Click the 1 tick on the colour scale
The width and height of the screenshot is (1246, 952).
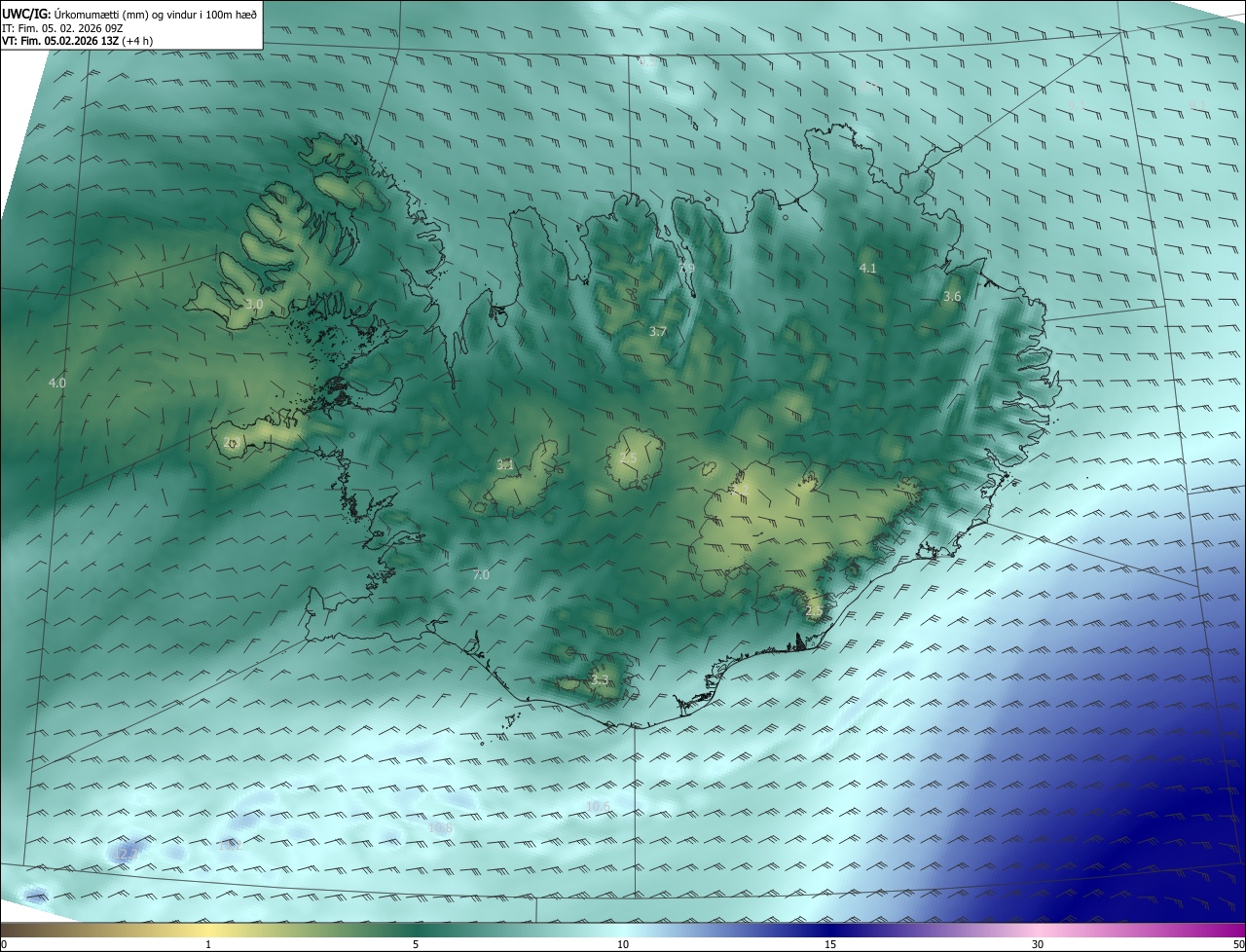(209, 944)
